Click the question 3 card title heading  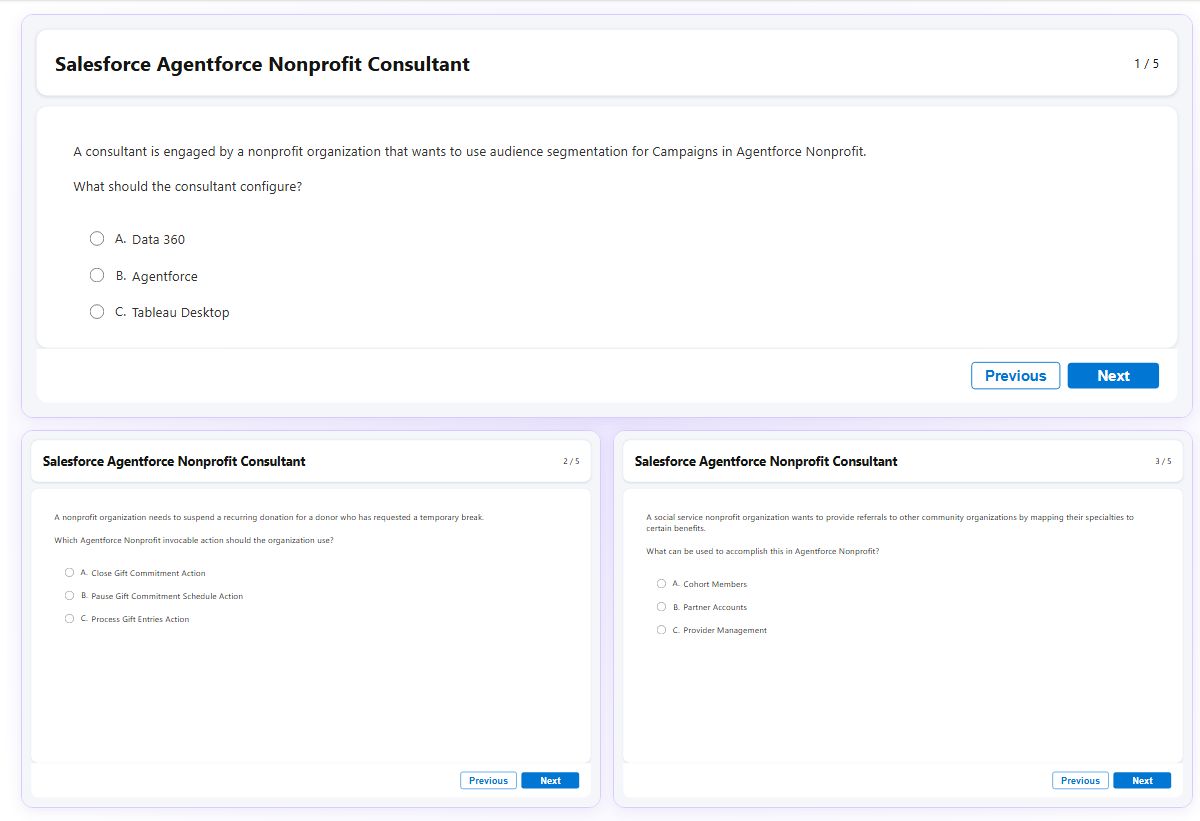tap(766, 461)
